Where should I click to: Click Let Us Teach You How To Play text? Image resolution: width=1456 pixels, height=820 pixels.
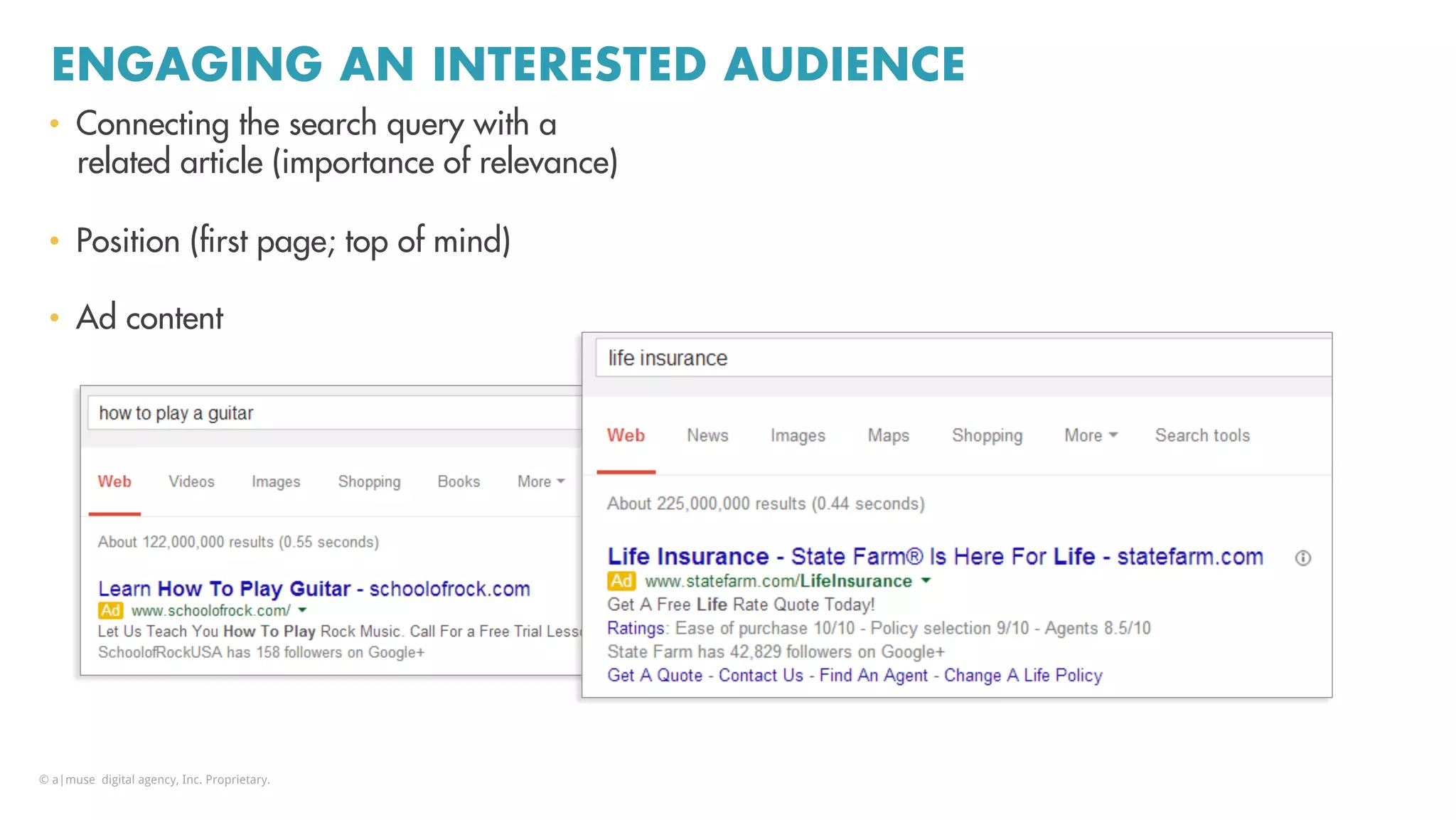tap(339, 631)
